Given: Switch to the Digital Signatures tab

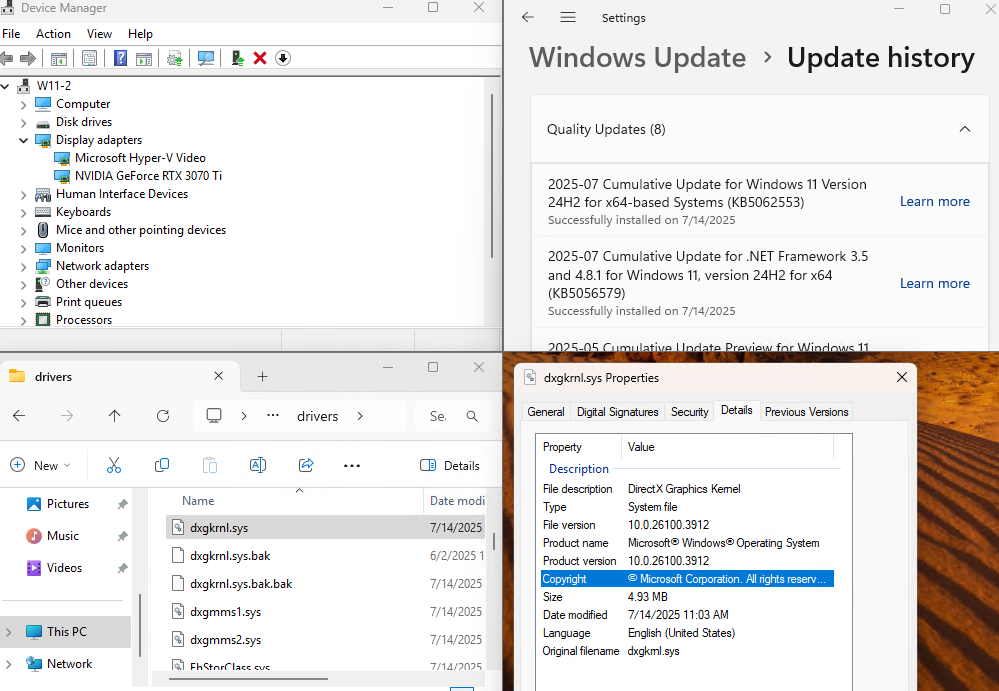Looking at the screenshot, I should coord(617,412).
